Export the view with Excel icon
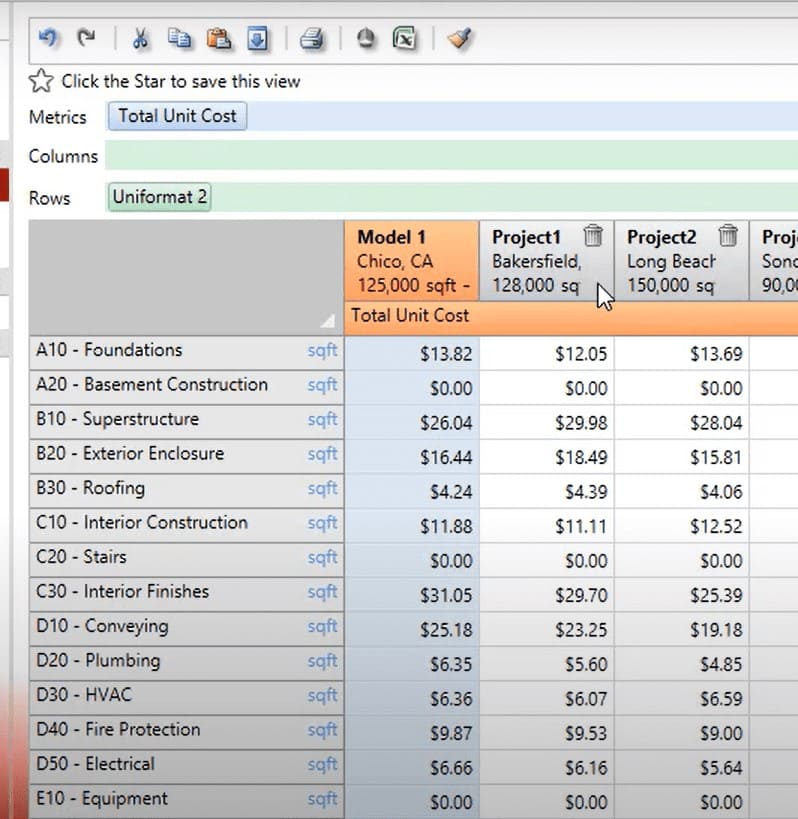The width and height of the screenshot is (798, 819). (x=404, y=38)
